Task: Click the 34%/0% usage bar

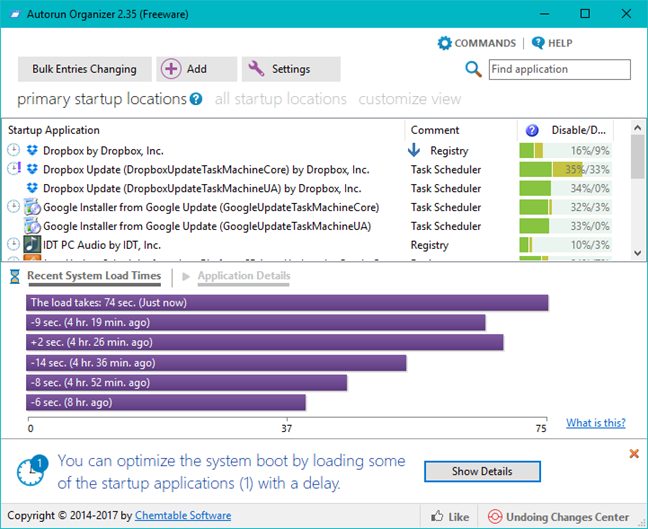Action: (565, 188)
